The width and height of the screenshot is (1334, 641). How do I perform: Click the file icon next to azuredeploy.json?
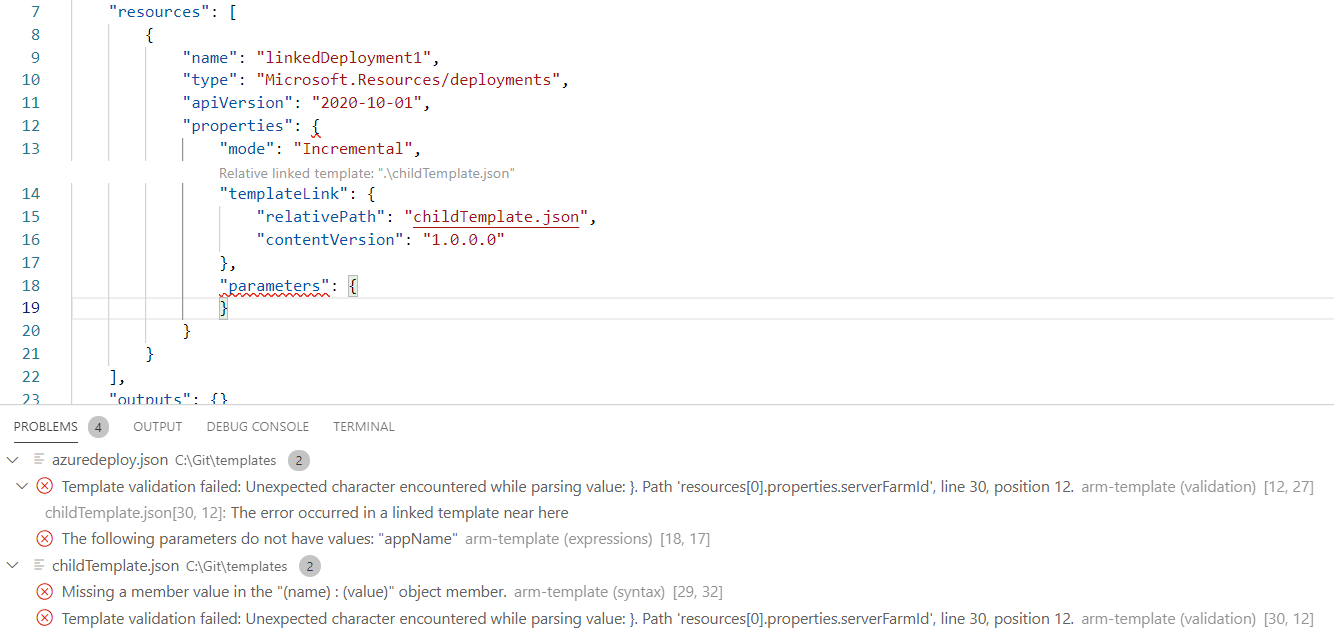click(39, 460)
